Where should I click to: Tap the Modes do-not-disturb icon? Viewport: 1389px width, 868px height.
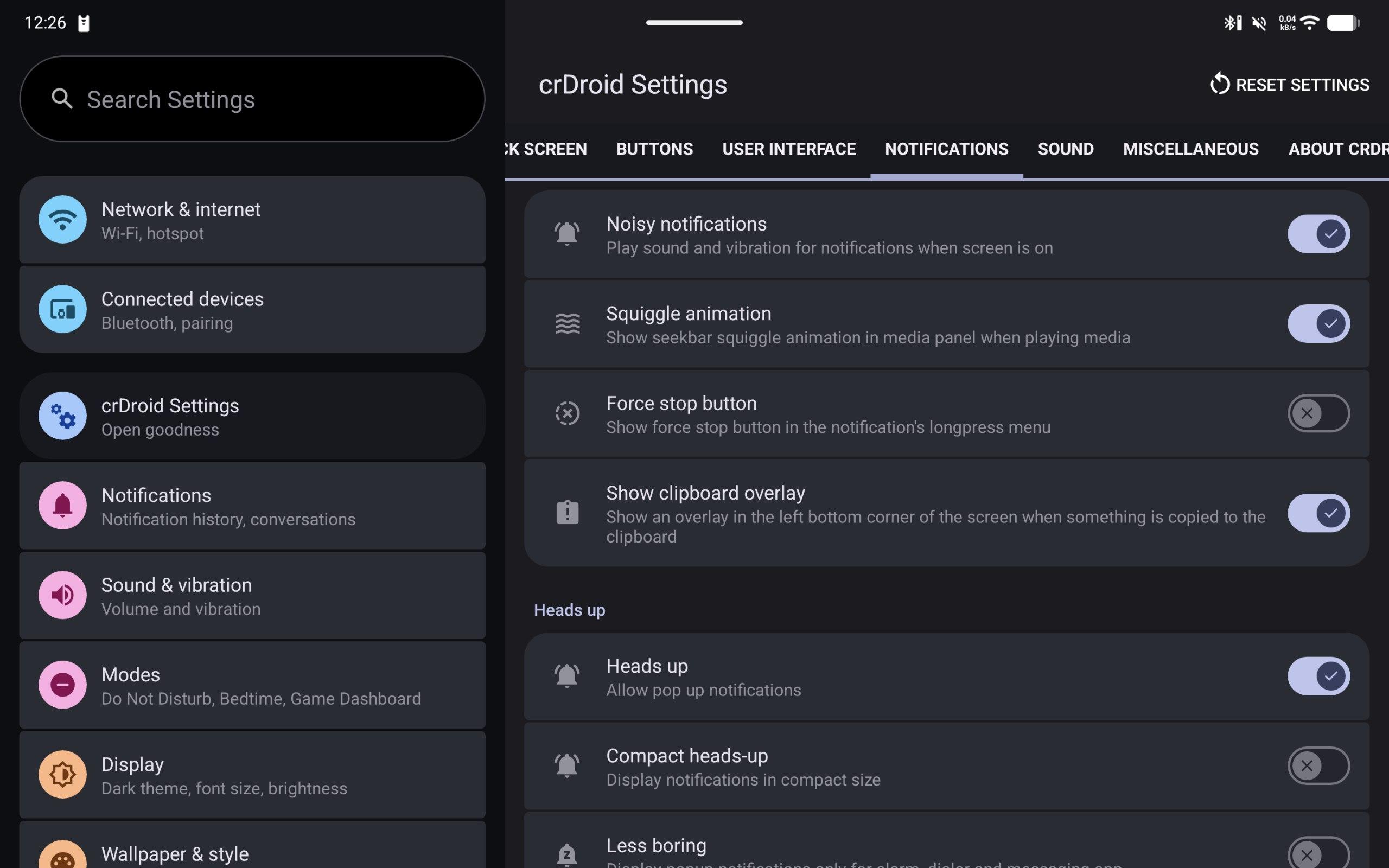click(x=62, y=685)
